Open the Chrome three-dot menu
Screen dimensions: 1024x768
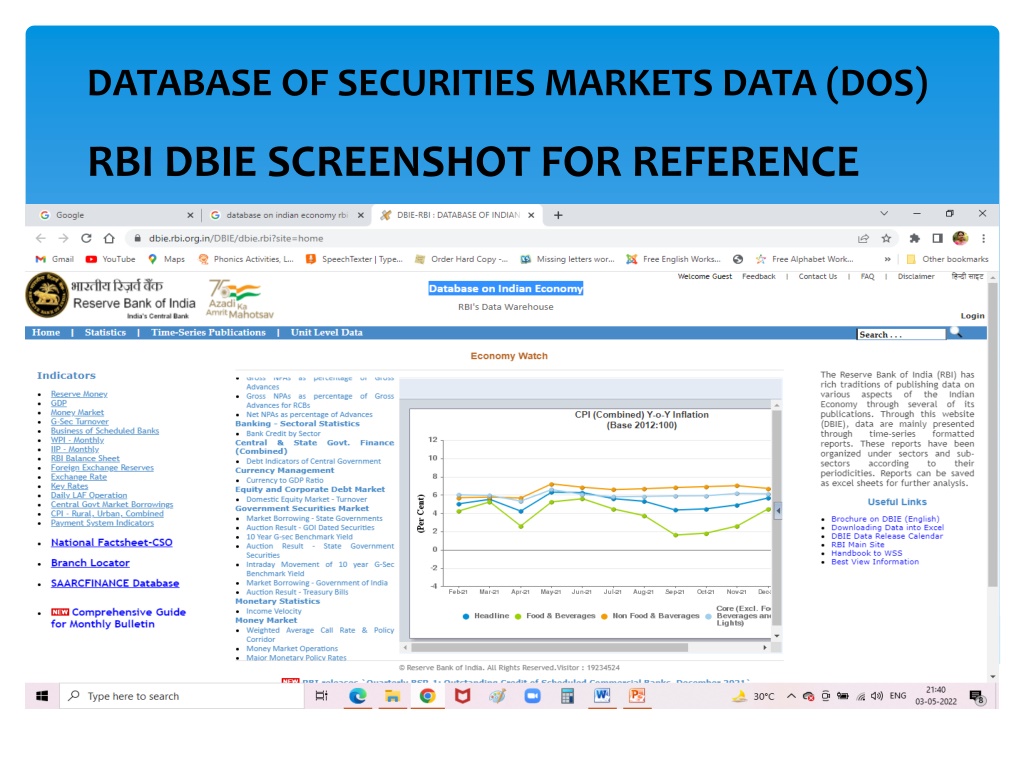pos(984,238)
